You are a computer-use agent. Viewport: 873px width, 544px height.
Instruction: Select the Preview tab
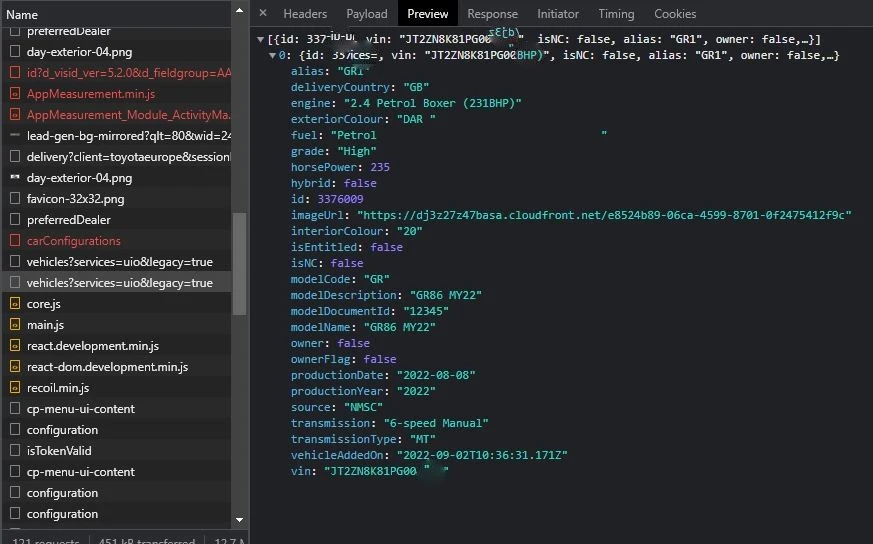pos(428,14)
